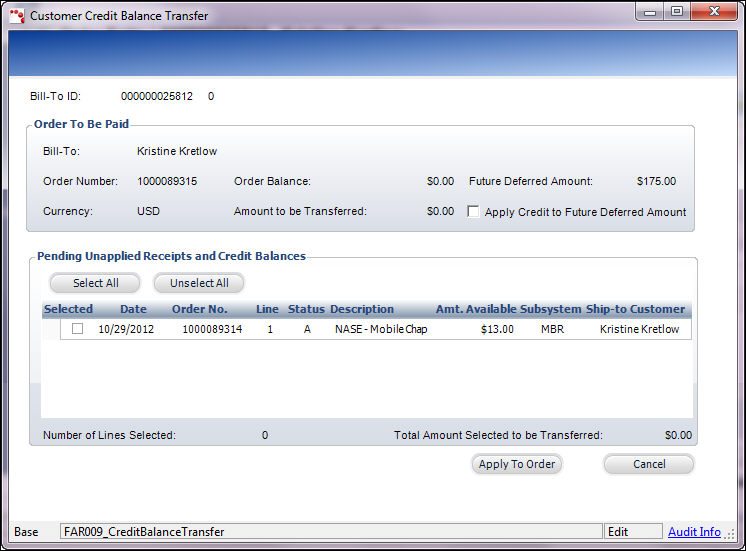The height and width of the screenshot is (551, 746).
Task: Sort by the Status column header
Action: click(x=306, y=309)
